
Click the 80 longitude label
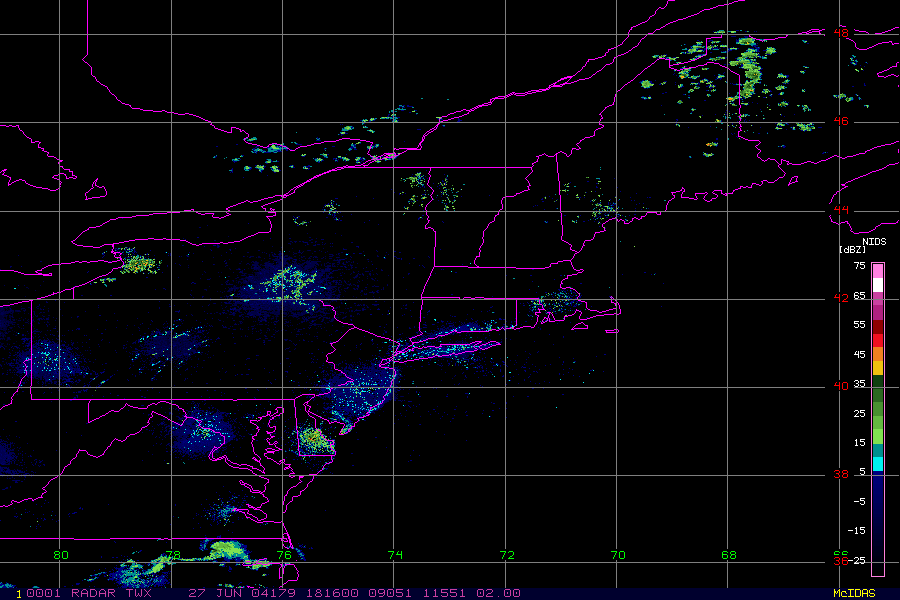61,555
